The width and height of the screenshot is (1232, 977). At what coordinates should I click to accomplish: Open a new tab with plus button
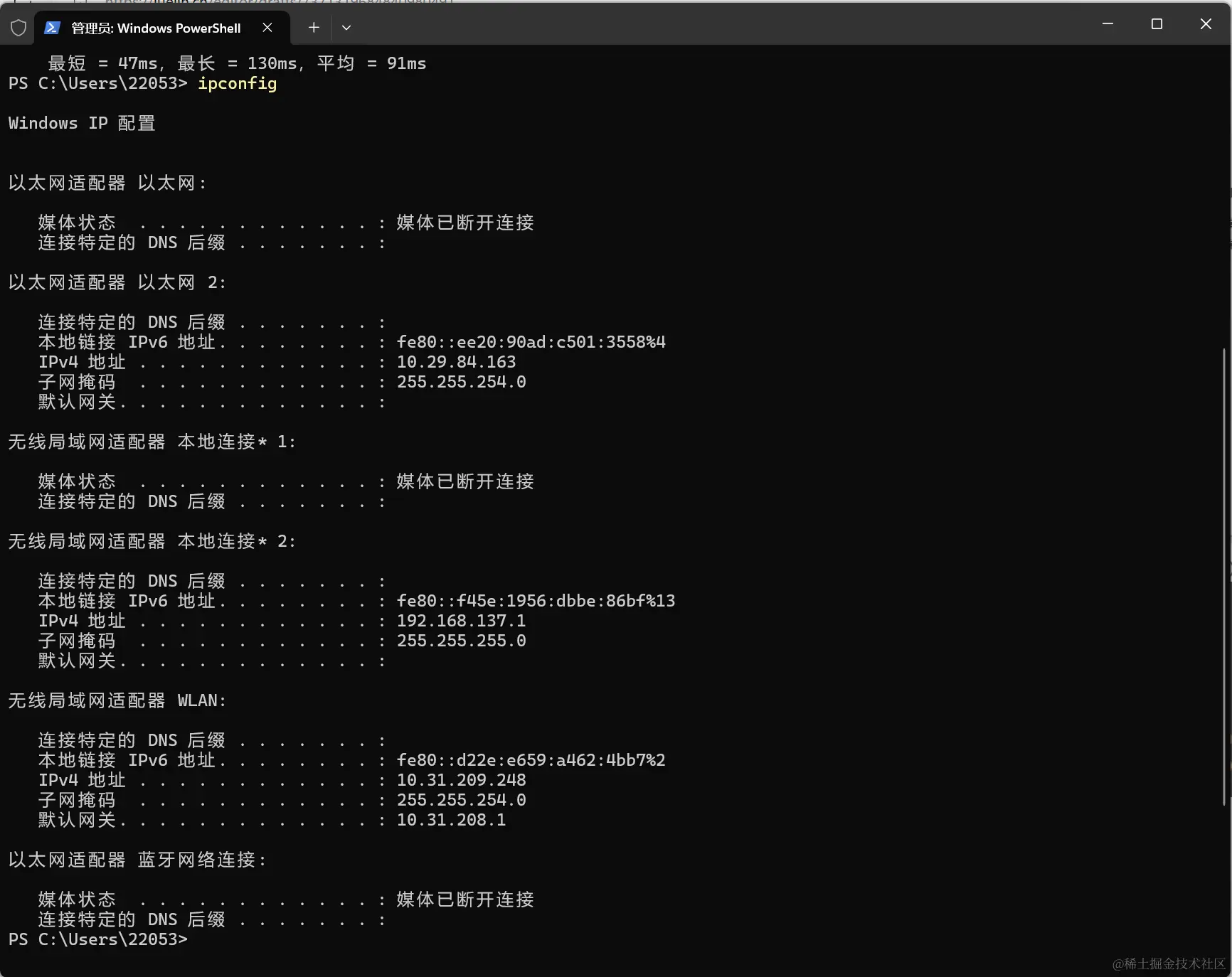pyautogui.click(x=314, y=28)
